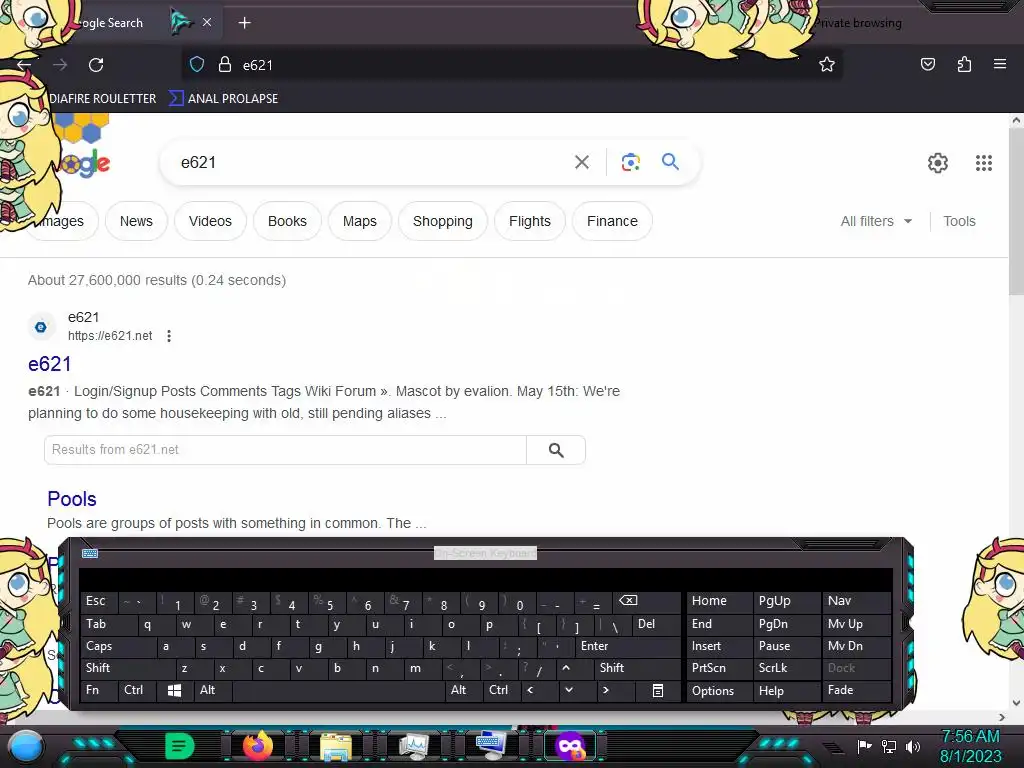Click the Results from e621.net search field
1024x768 pixels.
coord(285,450)
